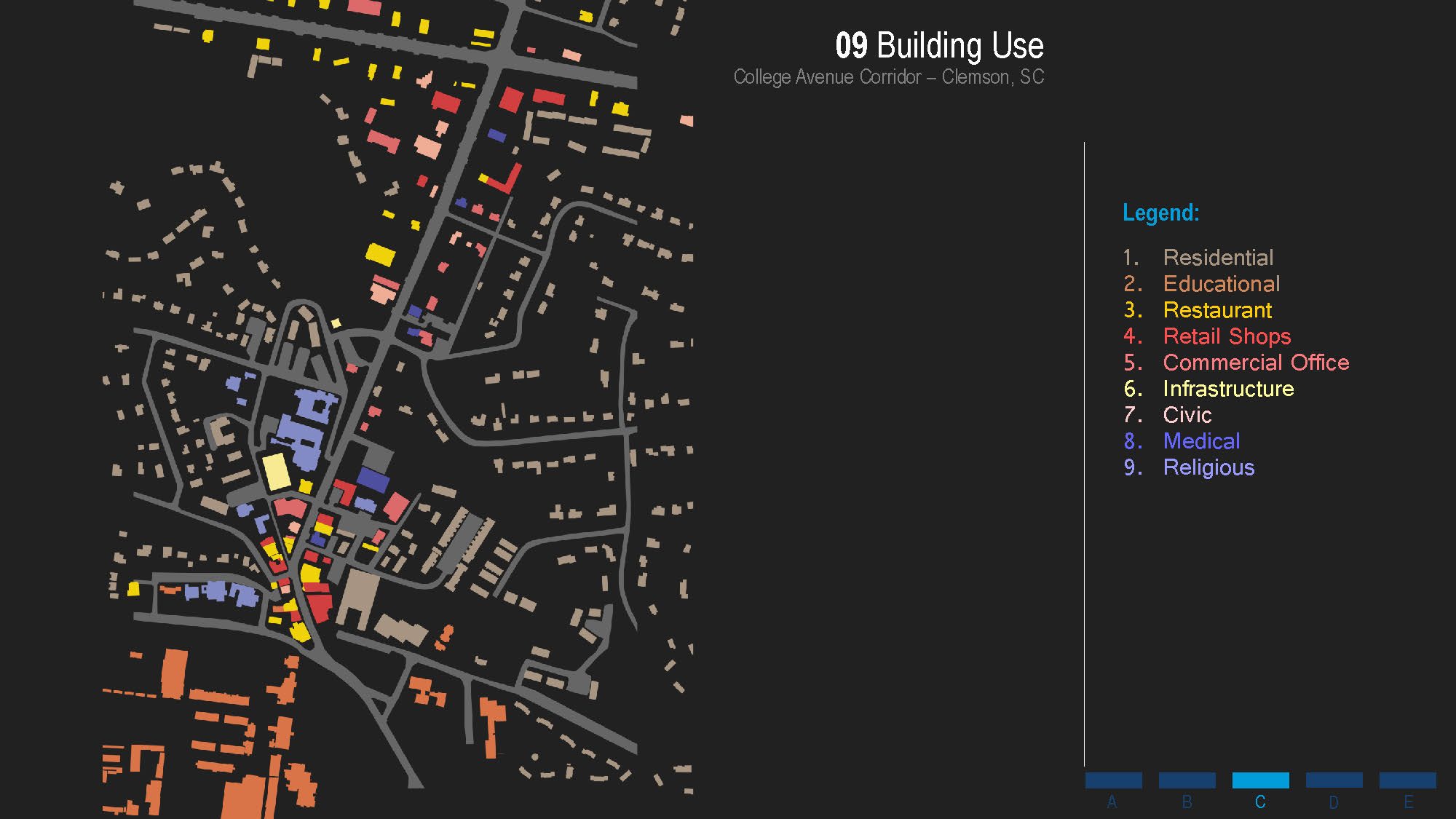Click the Religious legend entry
The image size is (1456, 819).
click(x=1189, y=467)
